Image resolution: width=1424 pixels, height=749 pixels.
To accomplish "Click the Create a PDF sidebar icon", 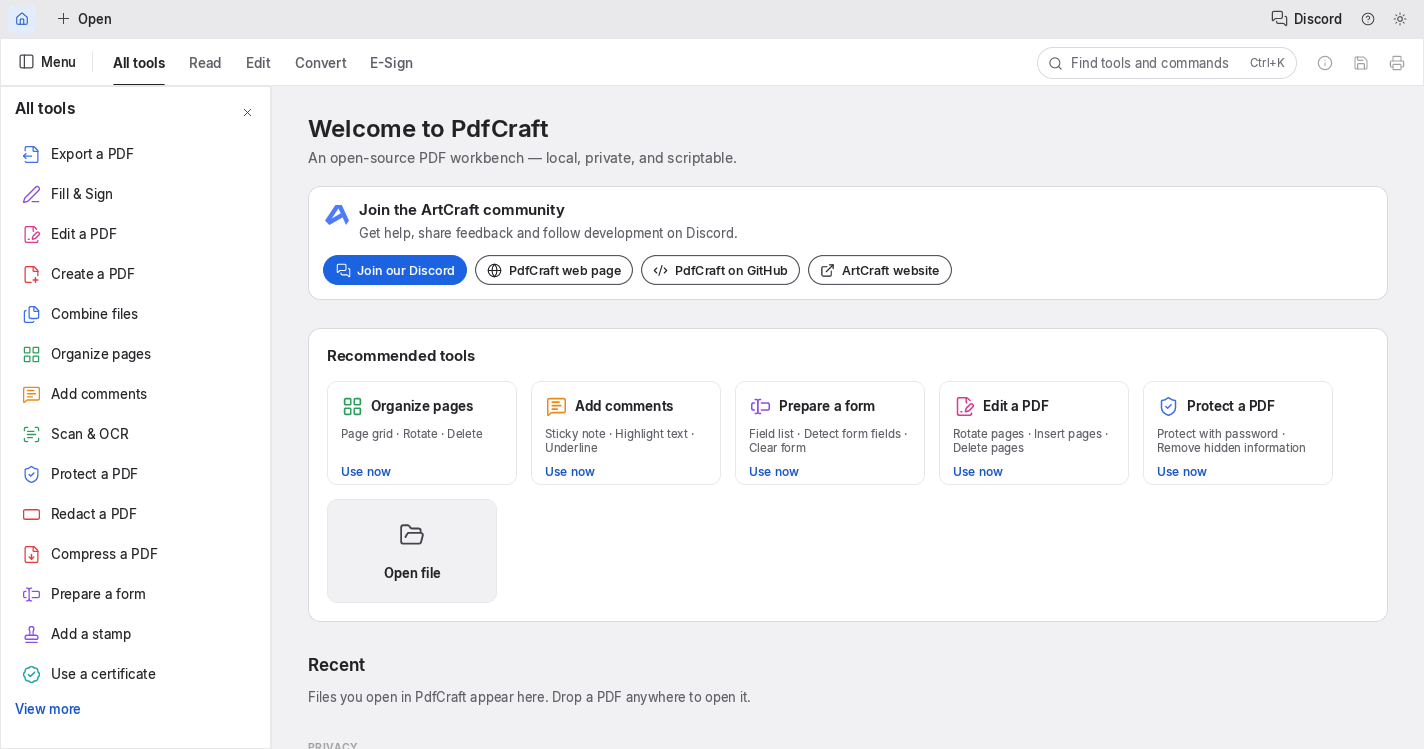I will pyautogui.click(x=31, y=274).
